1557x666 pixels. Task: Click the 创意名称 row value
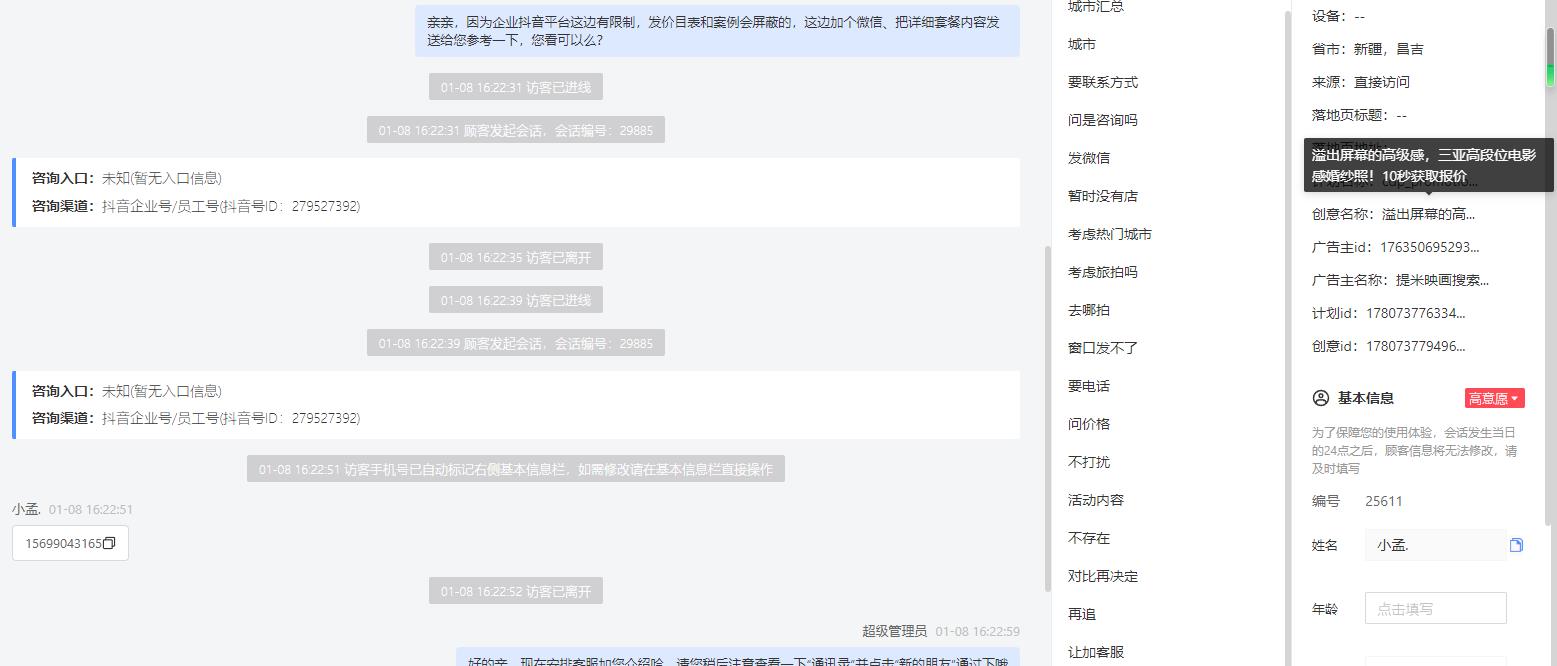tap(1428, 214)
